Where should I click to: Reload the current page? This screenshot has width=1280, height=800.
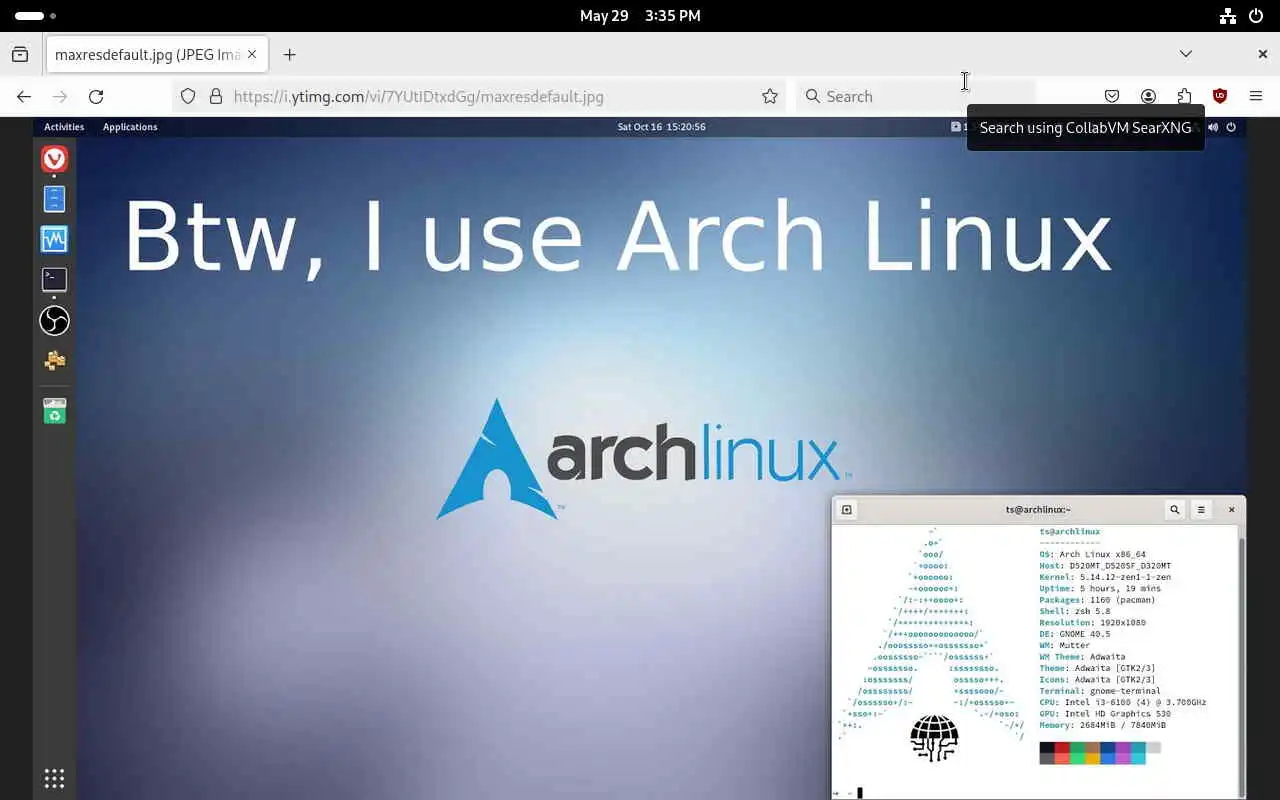[x=96, y=96]
